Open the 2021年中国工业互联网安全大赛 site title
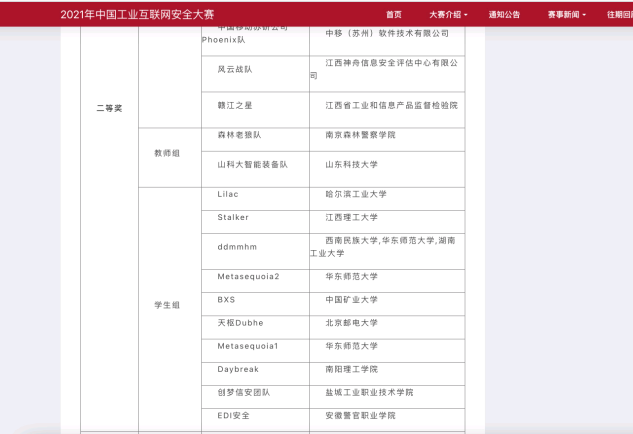 [x=137, y=15]
